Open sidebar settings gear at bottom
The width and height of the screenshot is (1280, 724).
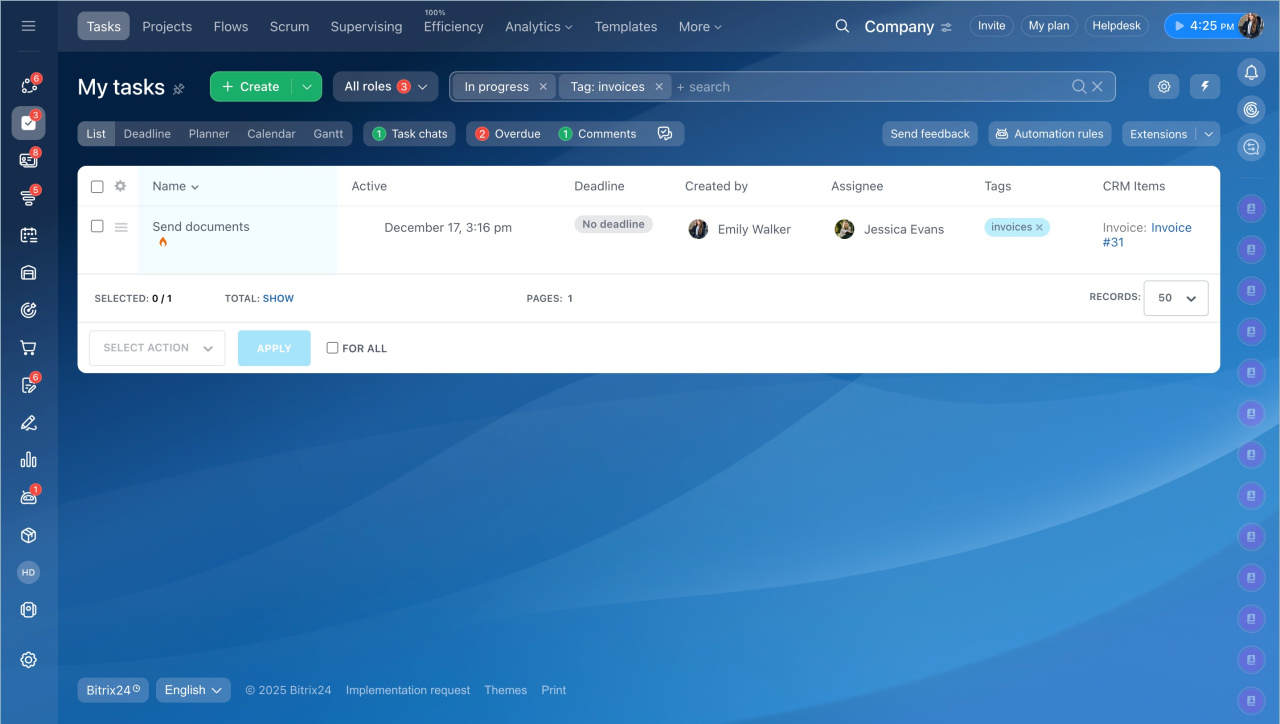pyautogui.click(x=28, y=660)
